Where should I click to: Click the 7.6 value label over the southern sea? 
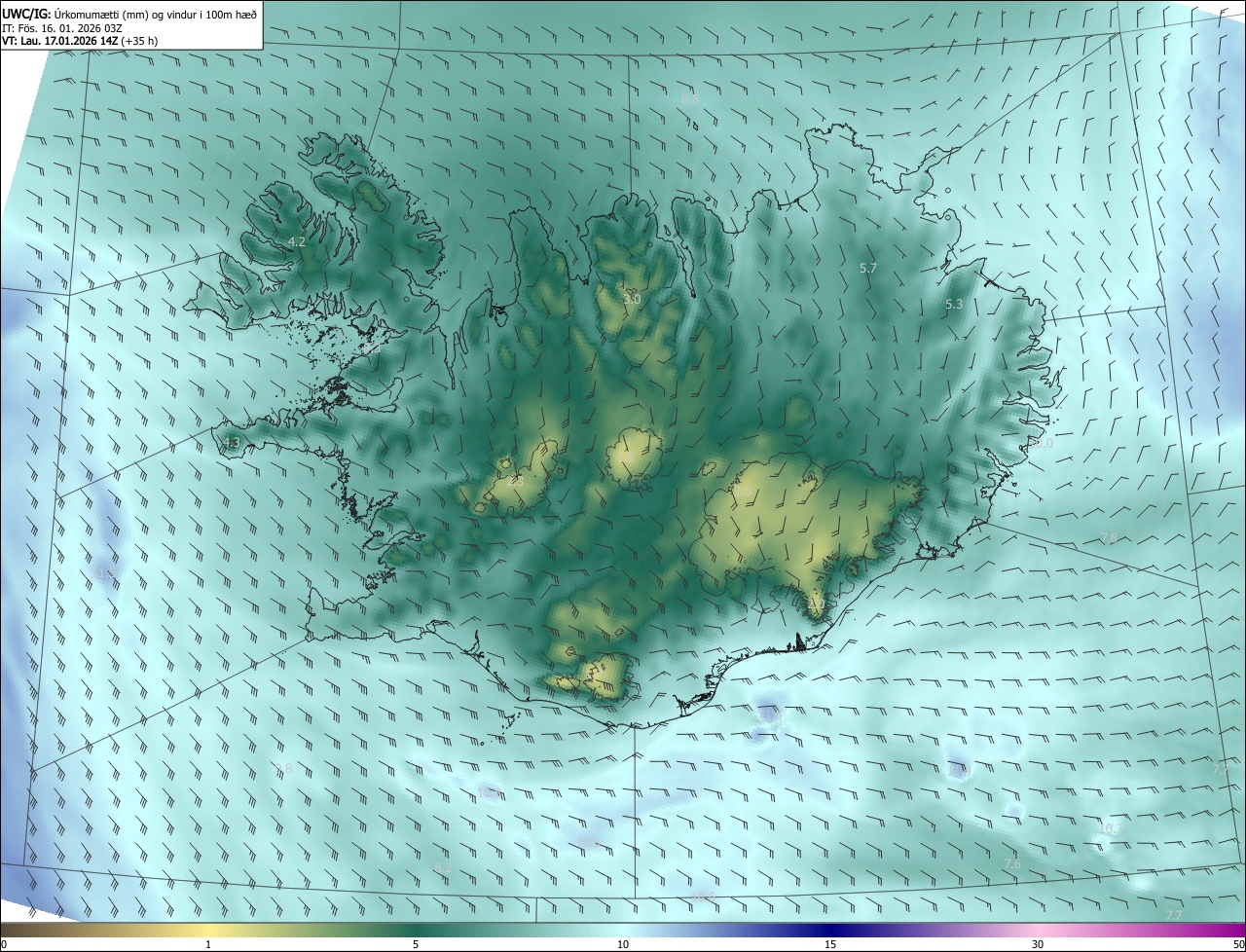[x=1012, y=864]
